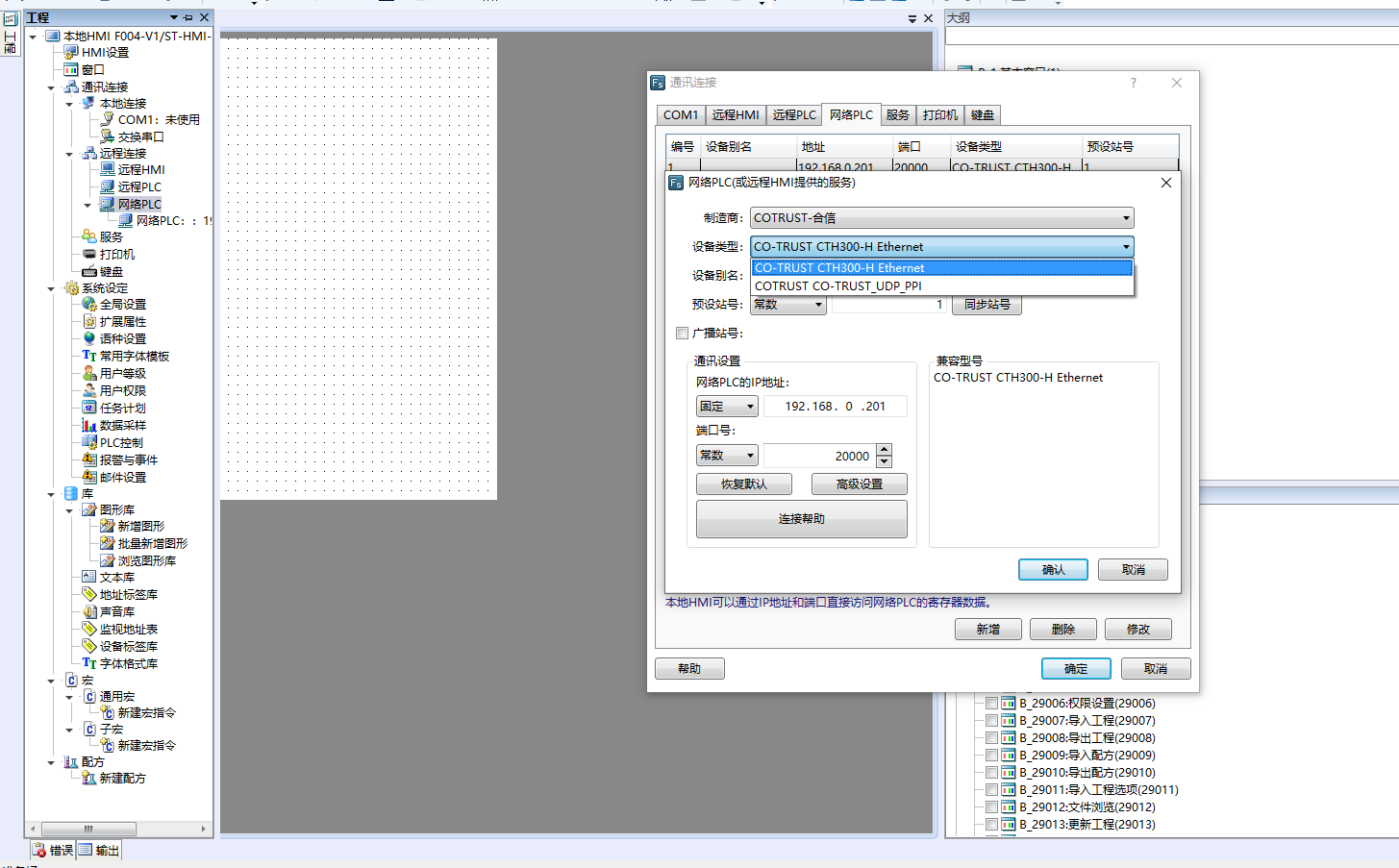Enable the 广播站号 checkbox

pyautogui.click(x=683, y=334)
